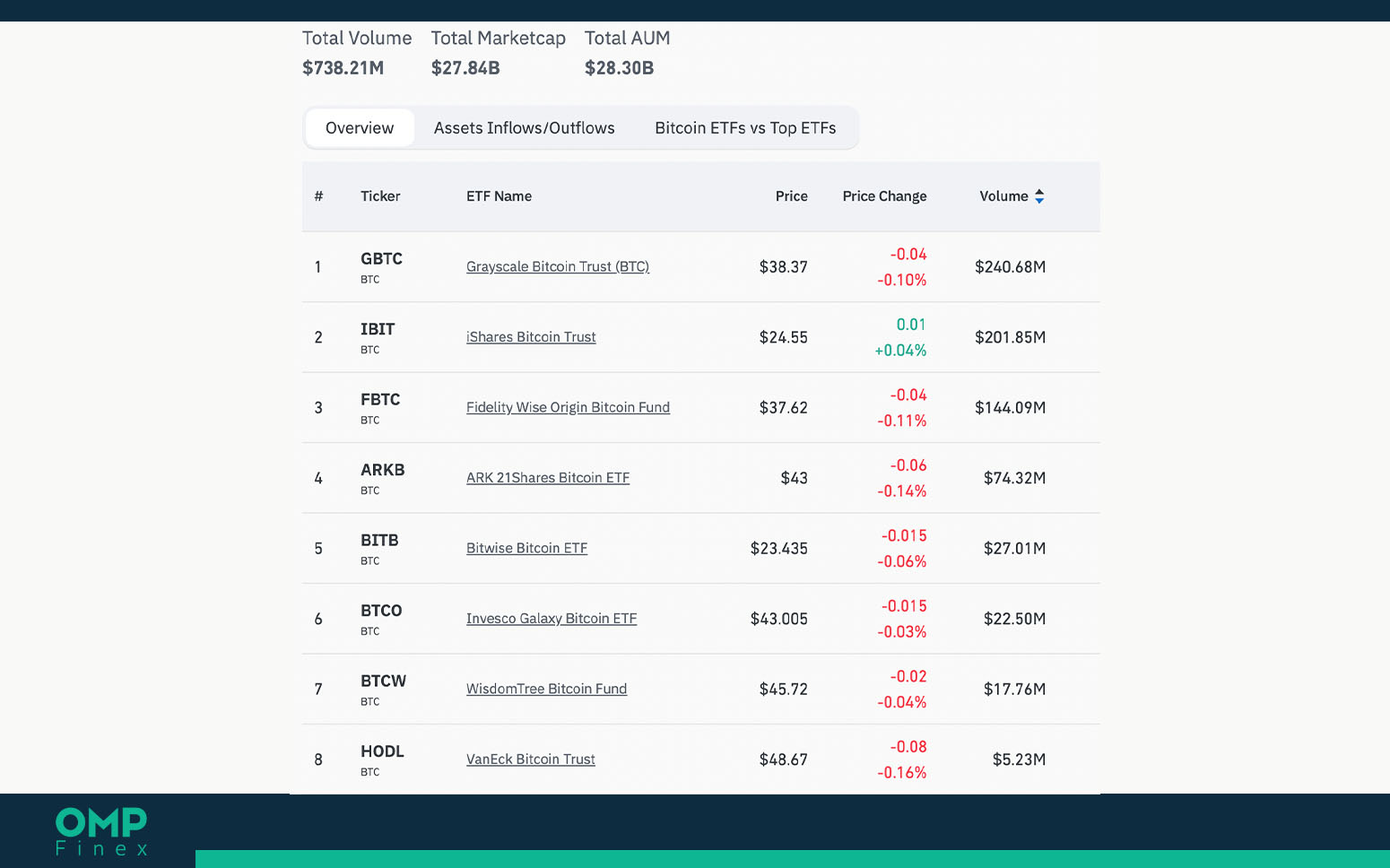Open Invesco Galaxy Bitcoin ETF link

coord(552,619)
